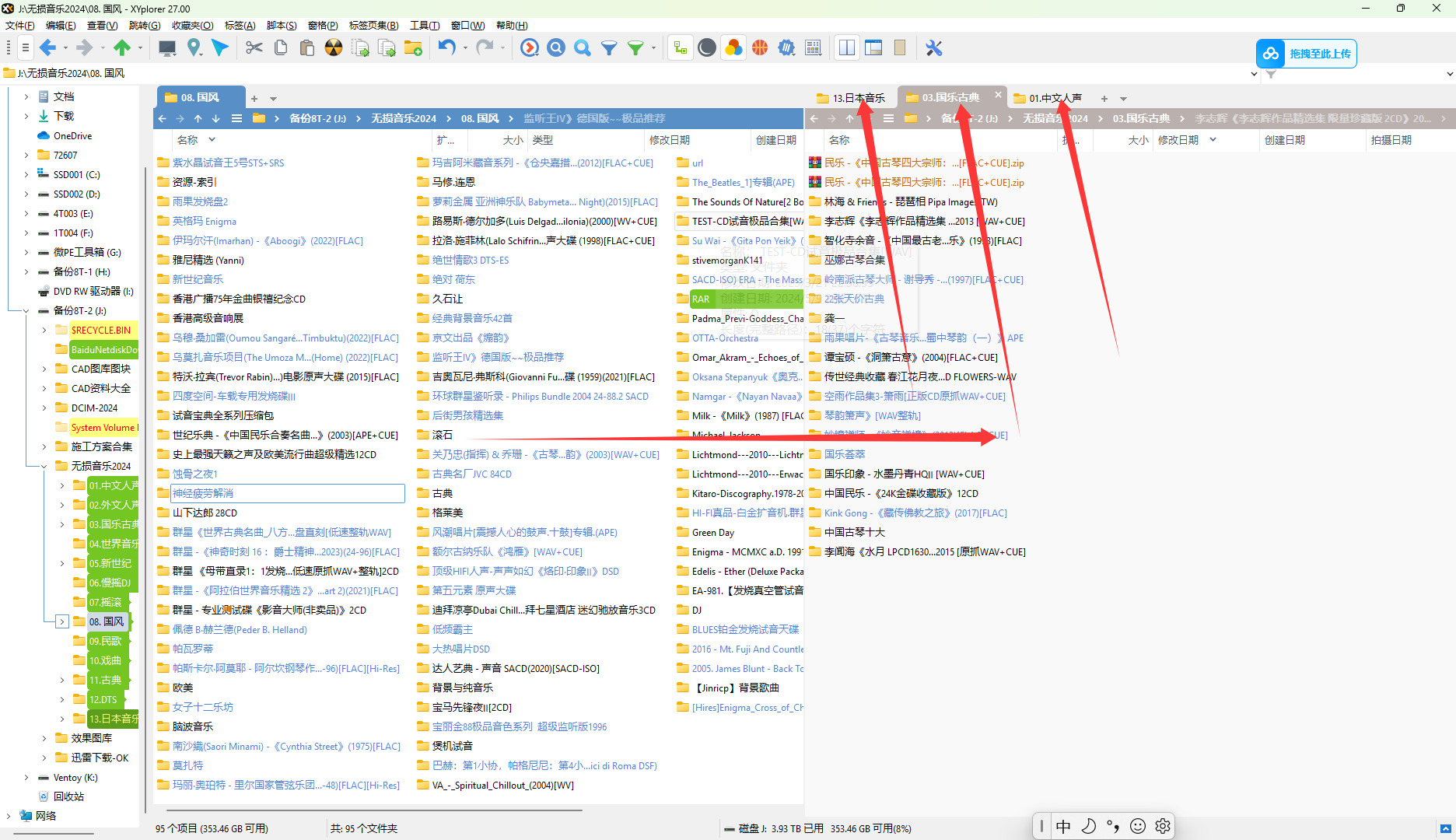Click the Nuke delete radiation icon
Viewport: 1456px width, 840px height.
coord(333,48)
